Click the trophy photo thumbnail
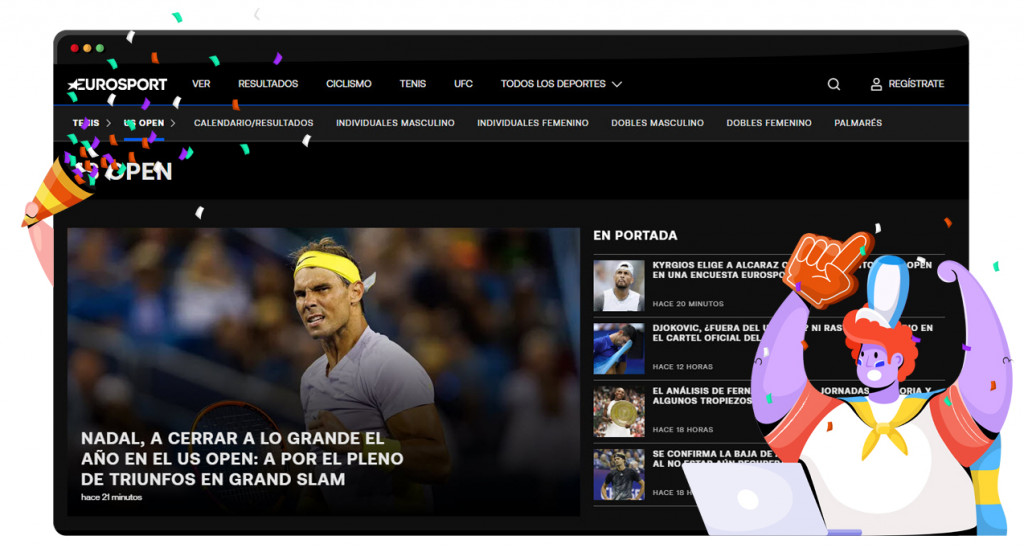The height and width of the screenshot is (548, 1024). (619, 411)
